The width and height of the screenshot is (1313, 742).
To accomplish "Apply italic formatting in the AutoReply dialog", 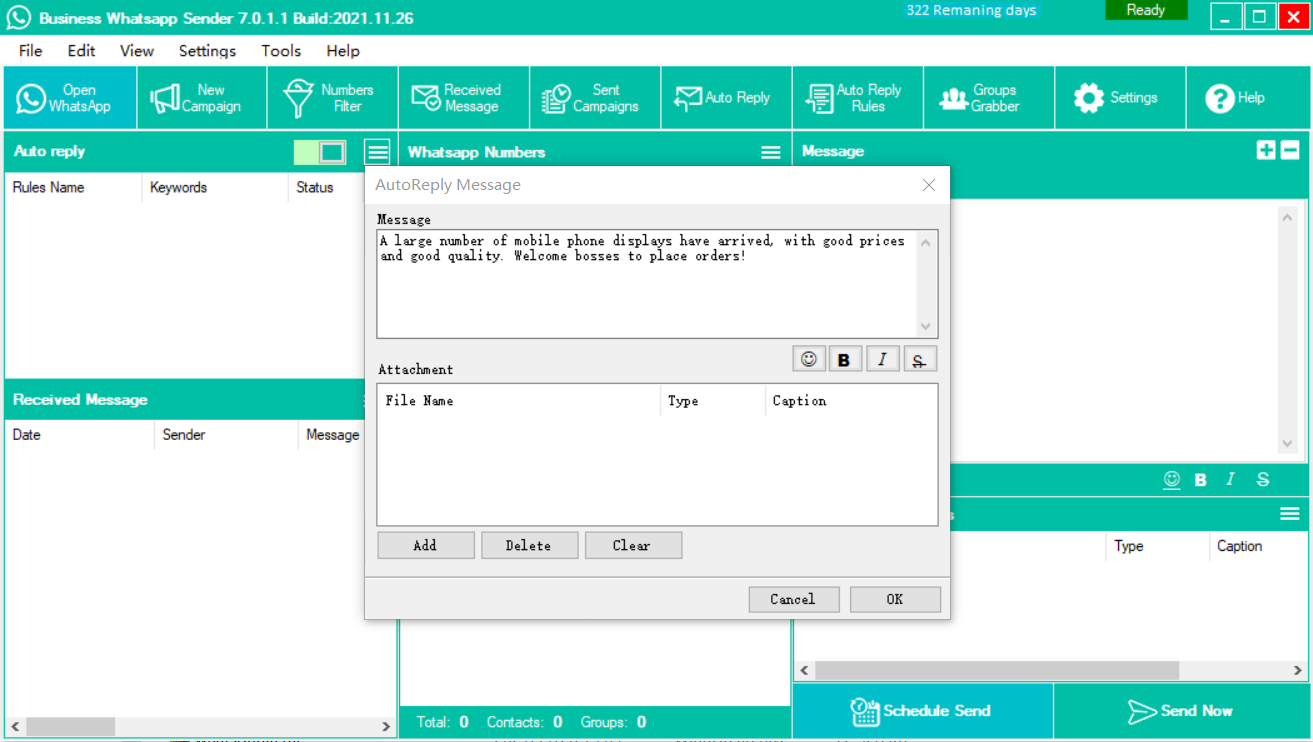I will tap(881, 359).
